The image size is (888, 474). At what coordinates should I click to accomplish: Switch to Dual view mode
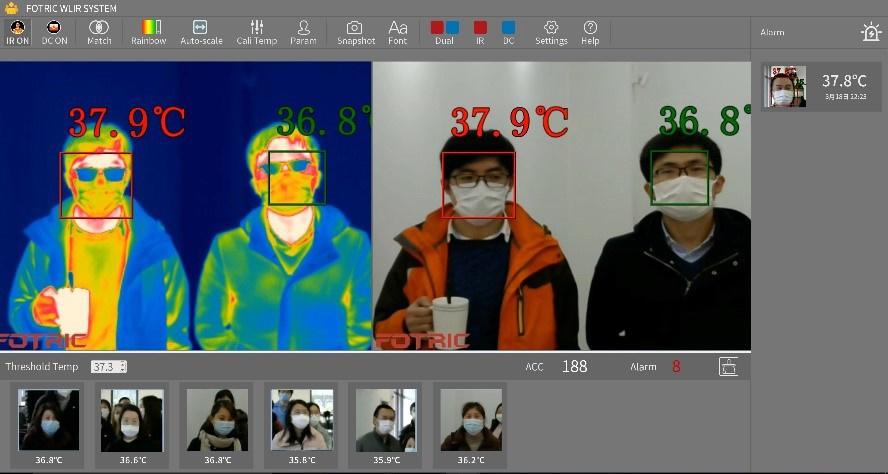[445, 32]
